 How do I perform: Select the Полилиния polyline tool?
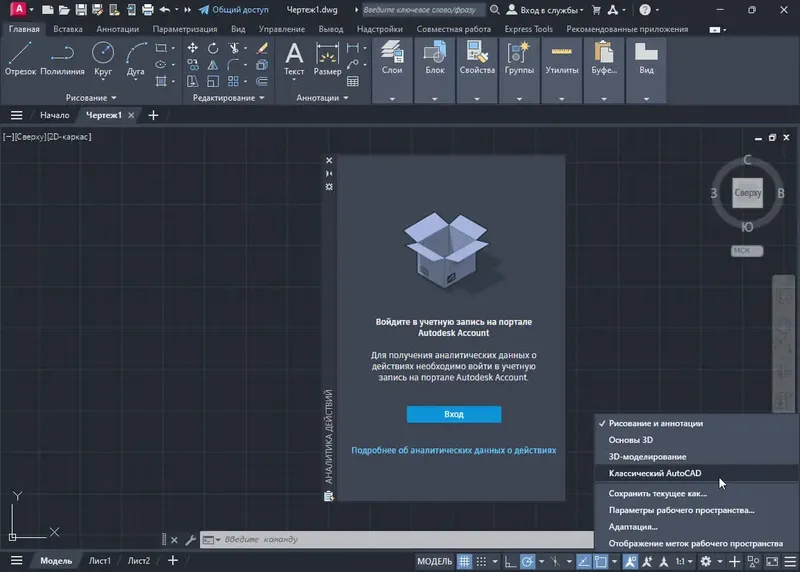tap(62, 60)
